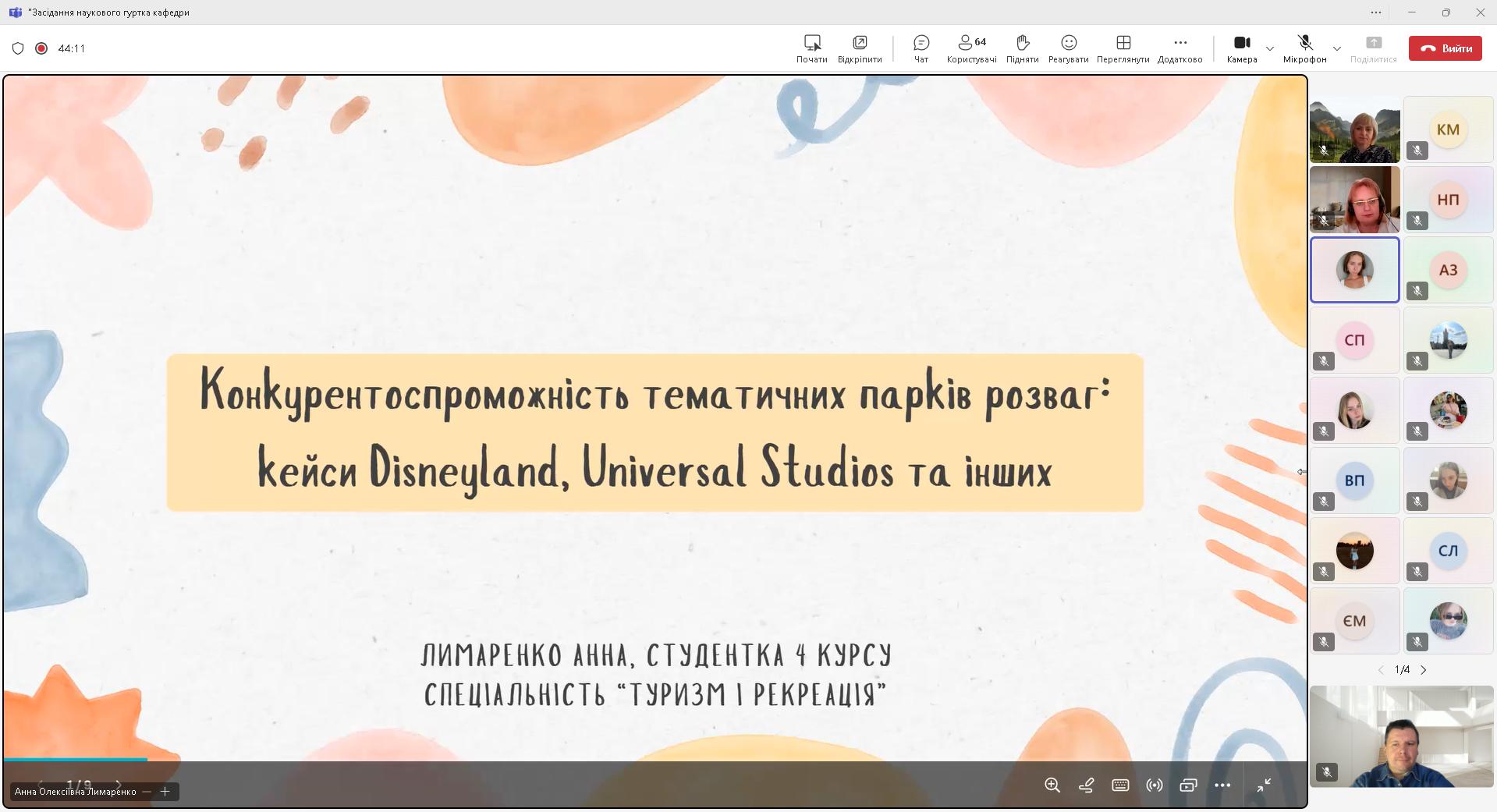Screen dimensions: 1497x812
Task: Click the plus next to presenter name
Action: click(x=165, y=791)
